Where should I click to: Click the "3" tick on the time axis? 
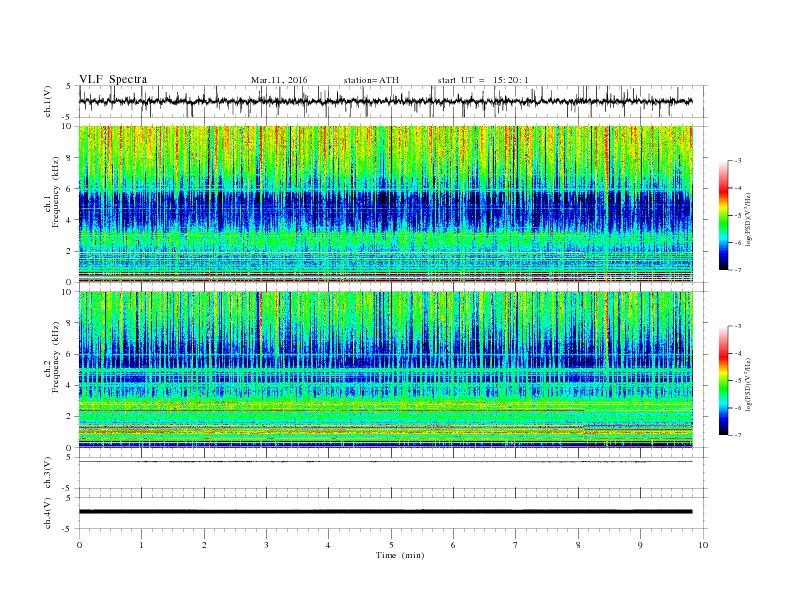coord(266,545)
